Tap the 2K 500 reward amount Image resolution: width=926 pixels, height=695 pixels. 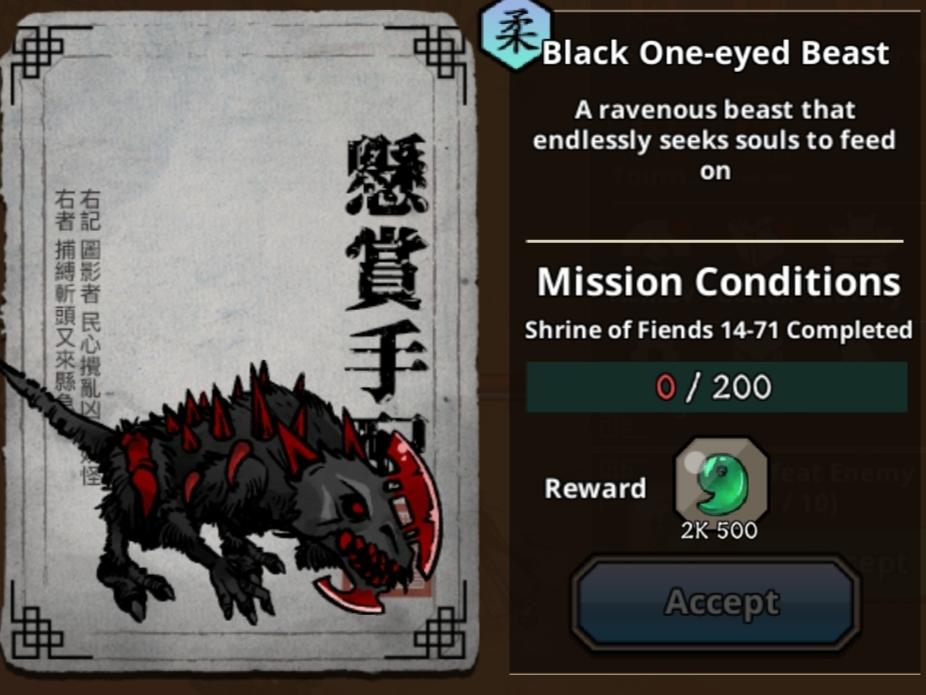coord(719,530)
